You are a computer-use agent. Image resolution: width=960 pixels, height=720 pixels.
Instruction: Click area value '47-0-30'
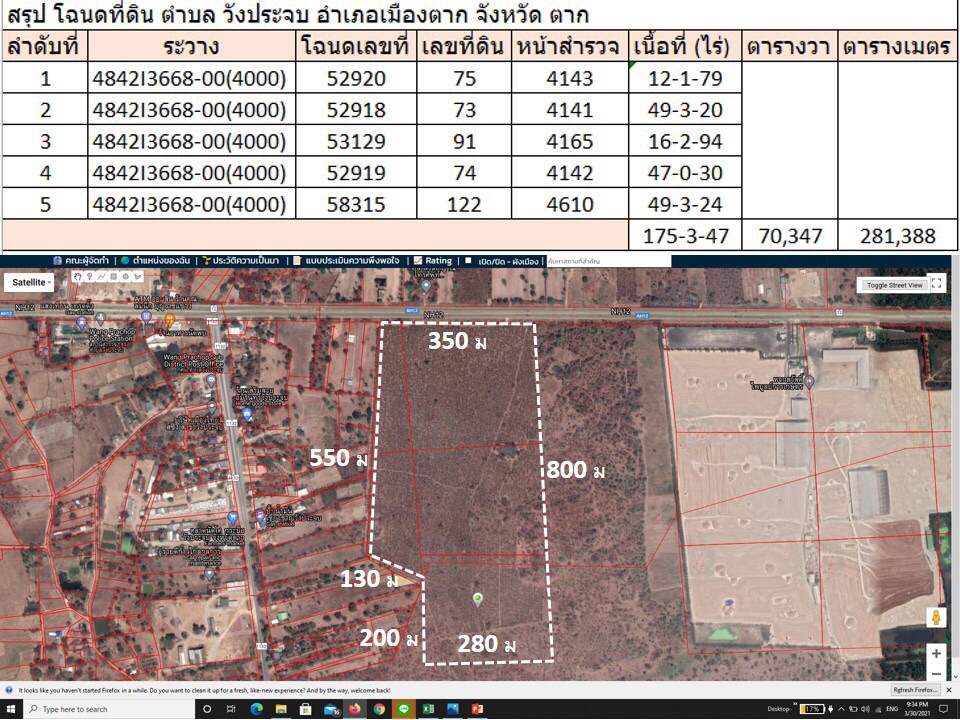click(685, 173)
